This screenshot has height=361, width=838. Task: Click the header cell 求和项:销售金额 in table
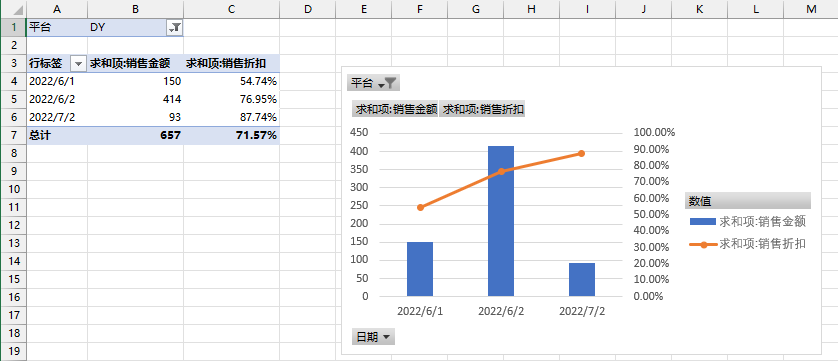coord(136,64)
